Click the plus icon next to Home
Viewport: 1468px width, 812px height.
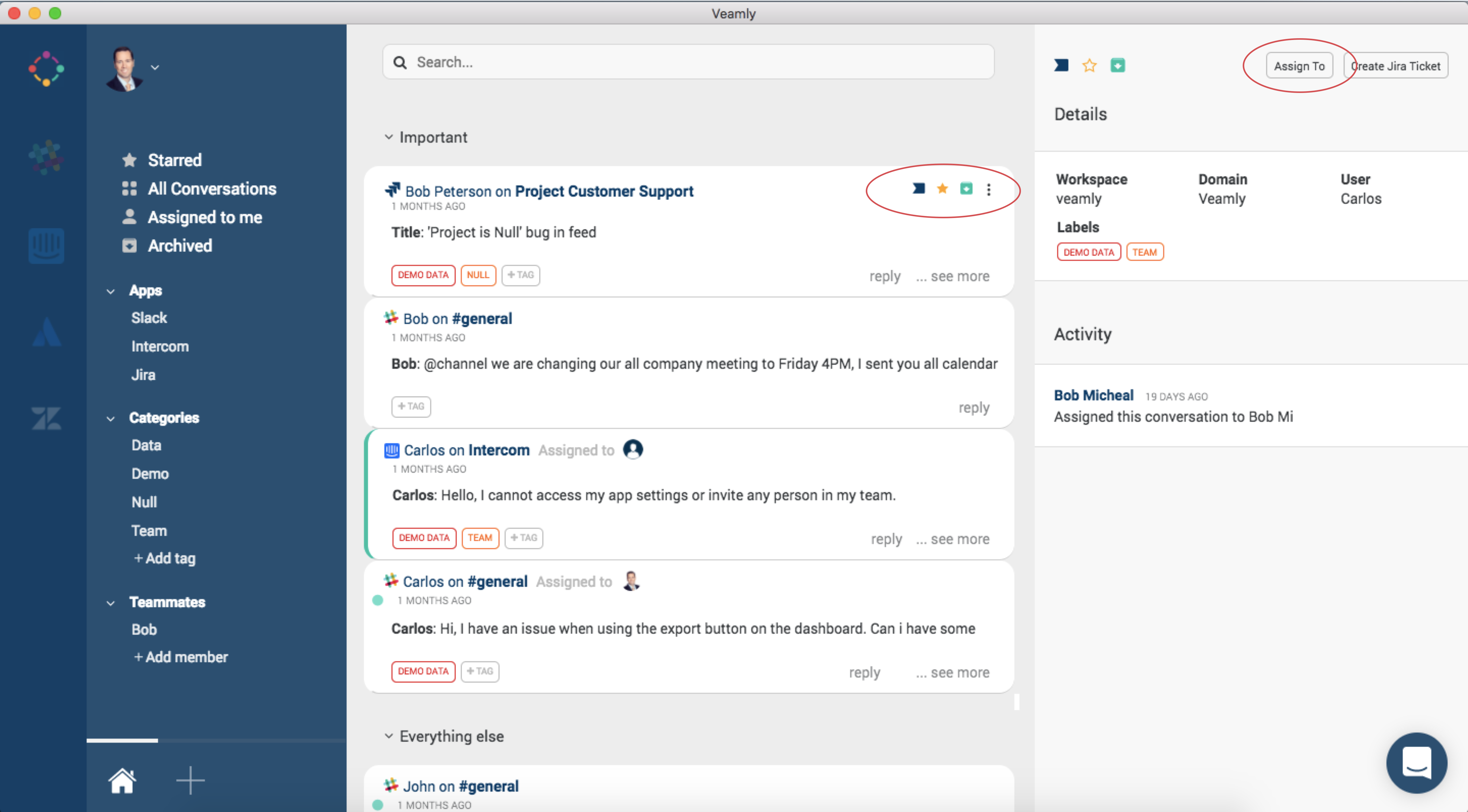point(190,780)
